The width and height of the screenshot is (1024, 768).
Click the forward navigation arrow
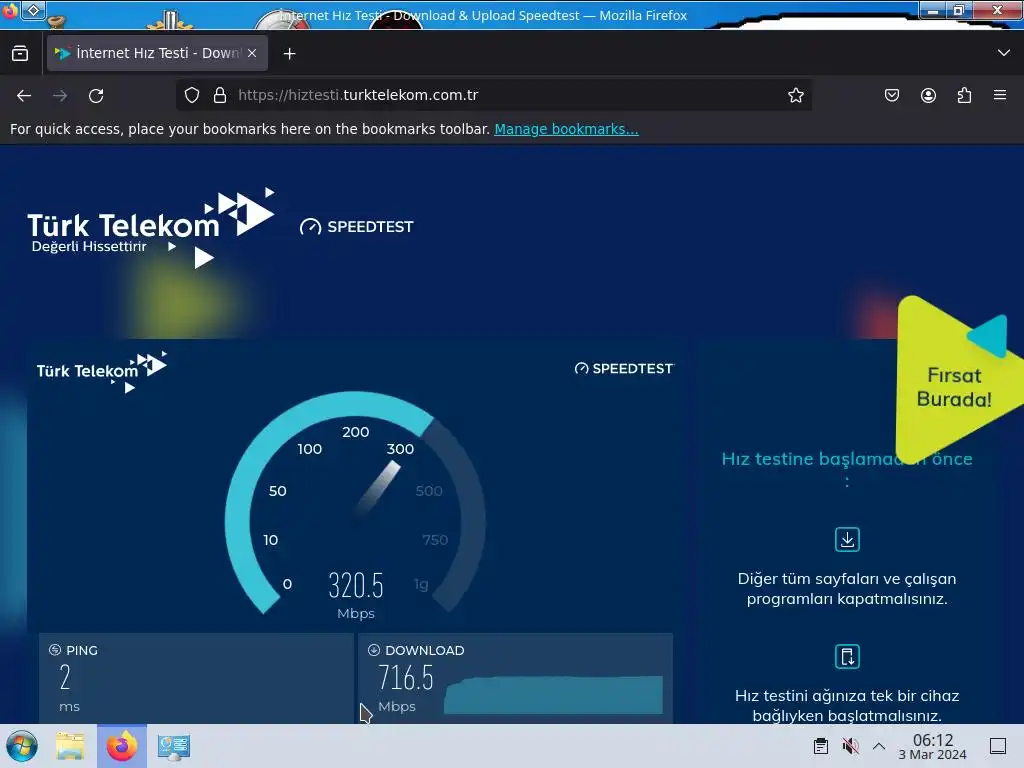(x=60, y=95)
